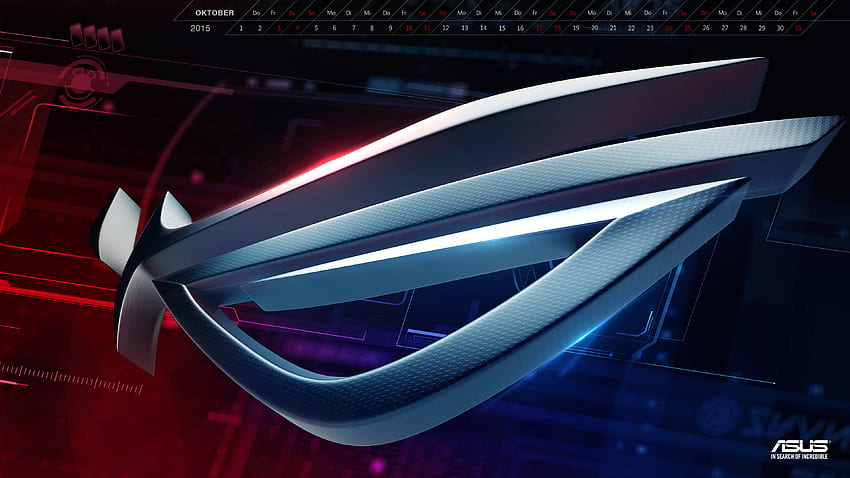Click the Mo weekday label above date 26
850x478 pixels.
tap(722, 12)
